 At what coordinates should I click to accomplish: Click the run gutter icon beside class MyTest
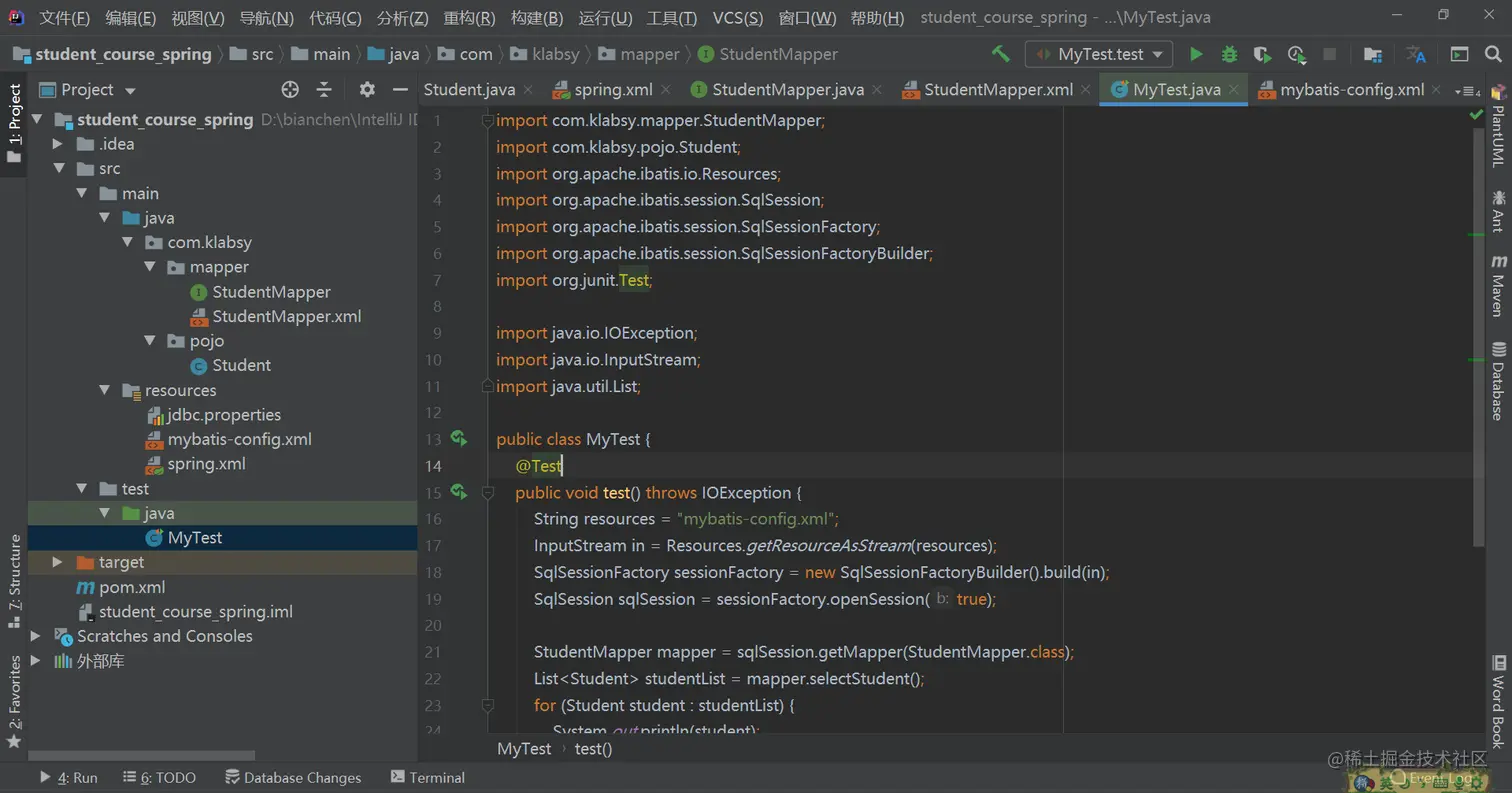[459, 438]
